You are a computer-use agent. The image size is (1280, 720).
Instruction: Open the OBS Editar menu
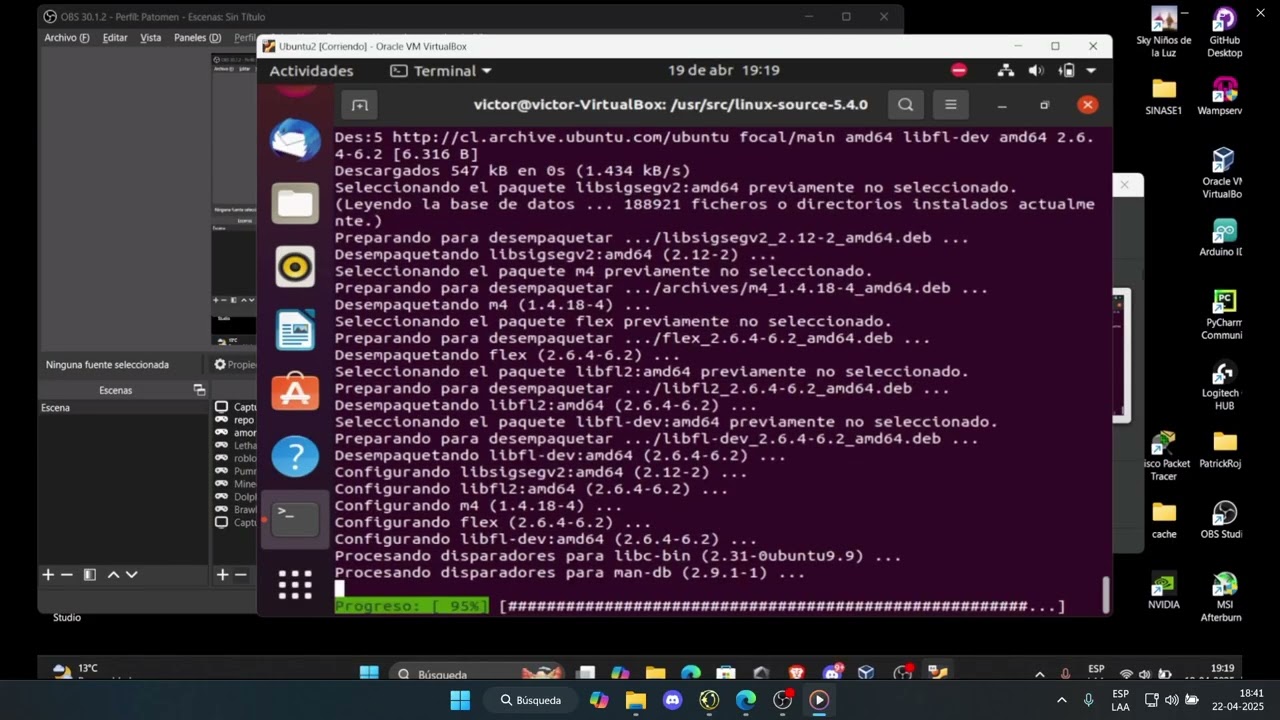click(115, 37)
